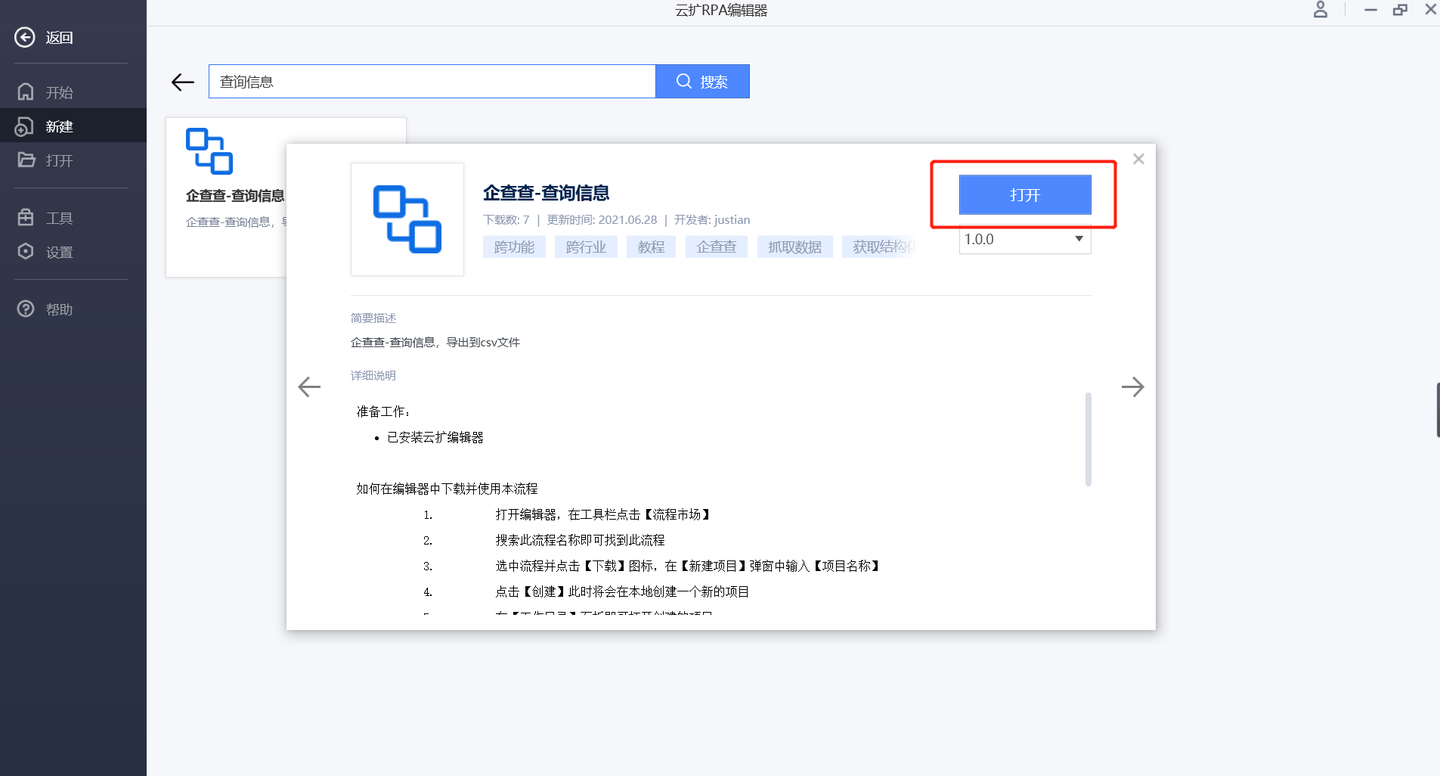Click the line 如何在编辑器中下载并使用本流程
Viewport: 1440px width, 776px height.
click(x=447, y=489)
